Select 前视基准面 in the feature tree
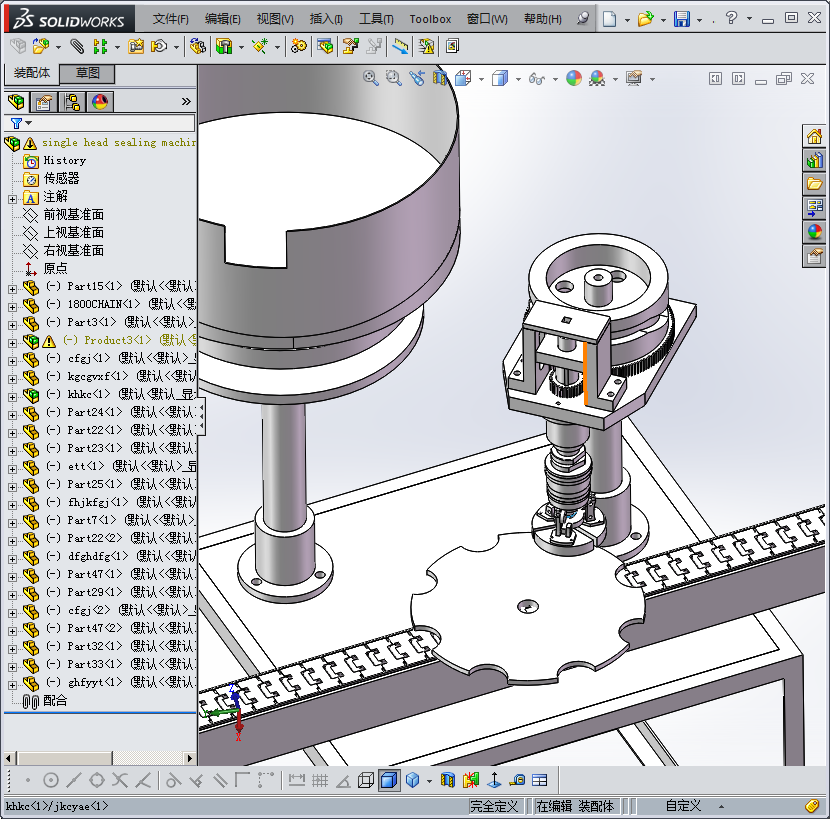Viewport: 830px width, 819px height. pos(73,215)
